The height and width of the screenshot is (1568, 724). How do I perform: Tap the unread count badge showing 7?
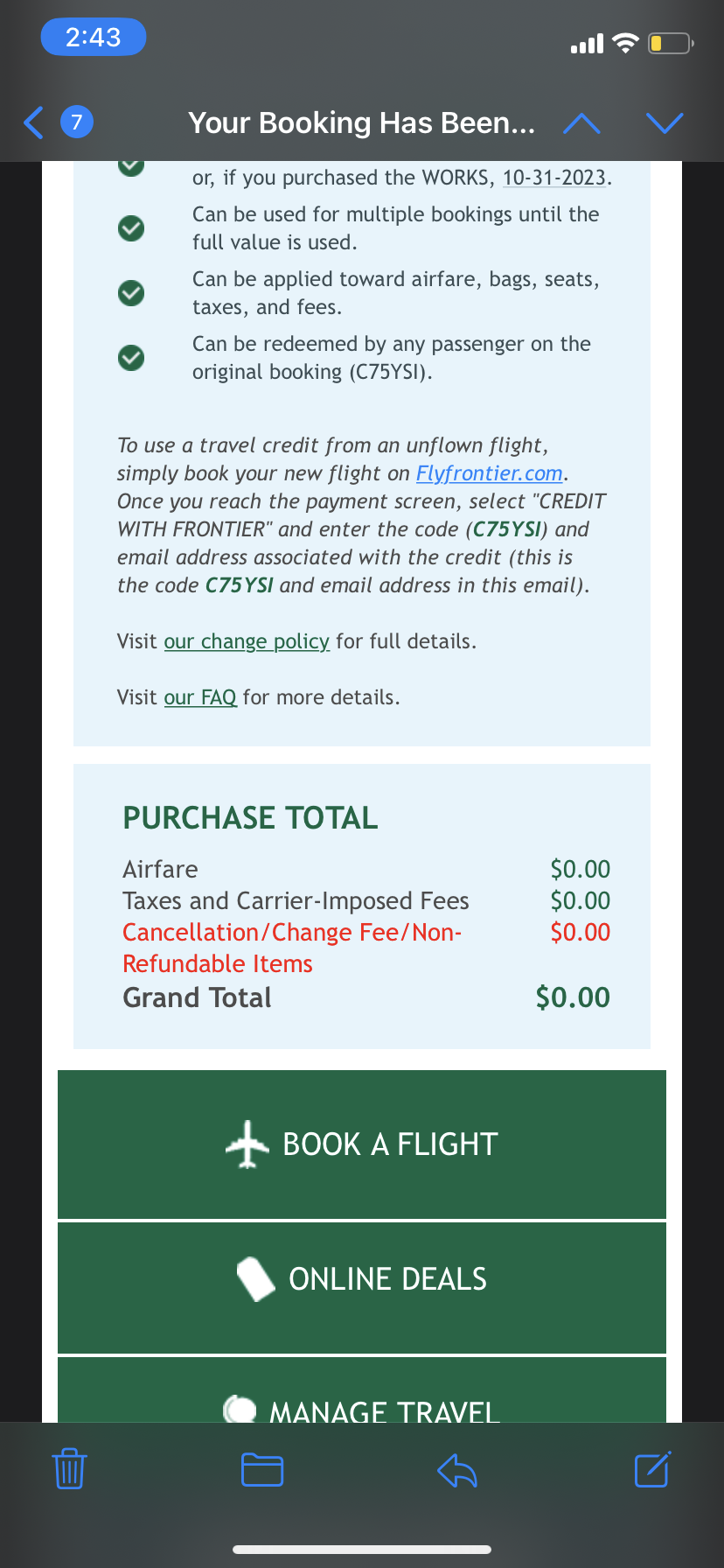click(77, 122)
